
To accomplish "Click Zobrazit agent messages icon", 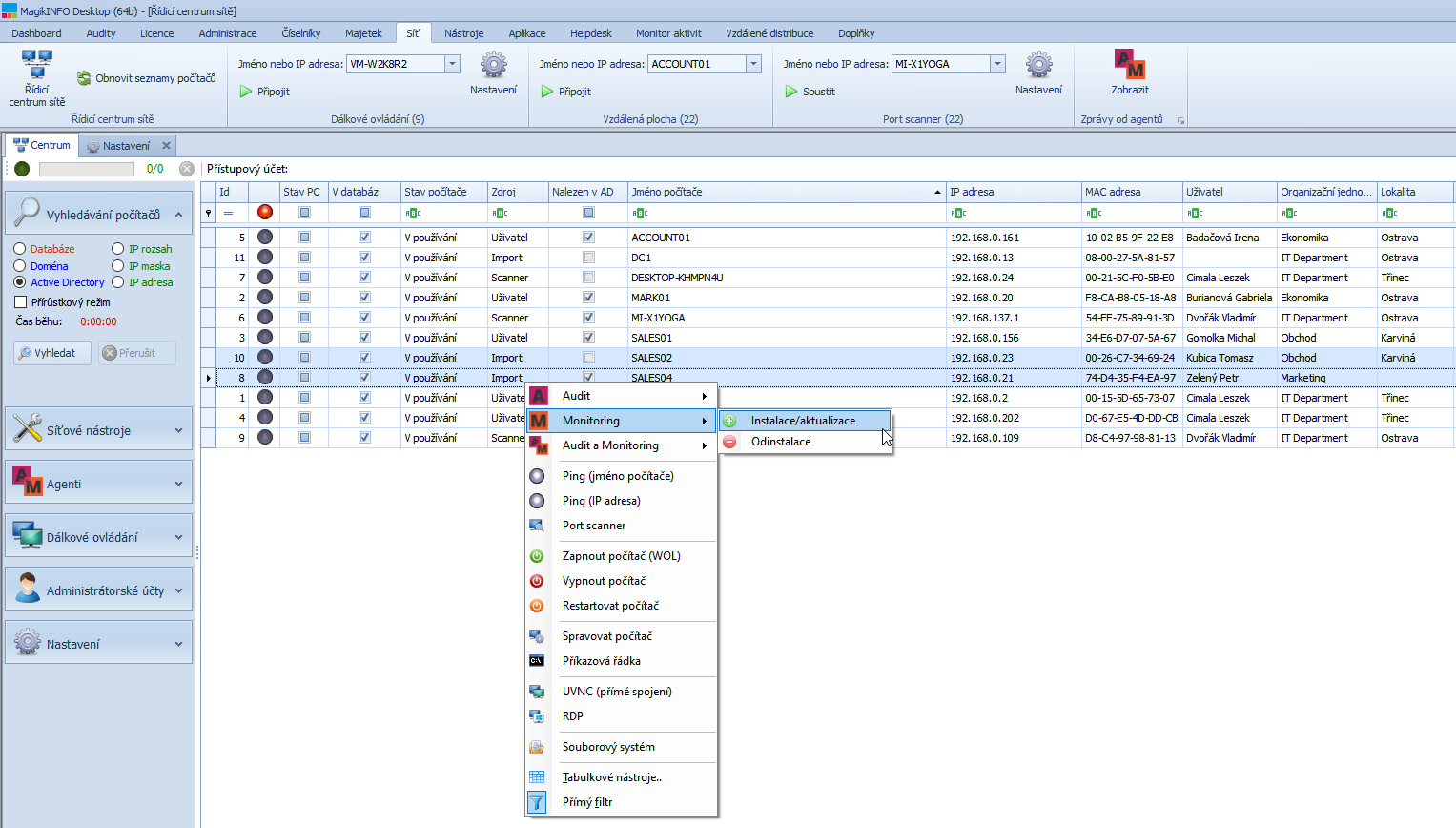I will point(1130,65).
